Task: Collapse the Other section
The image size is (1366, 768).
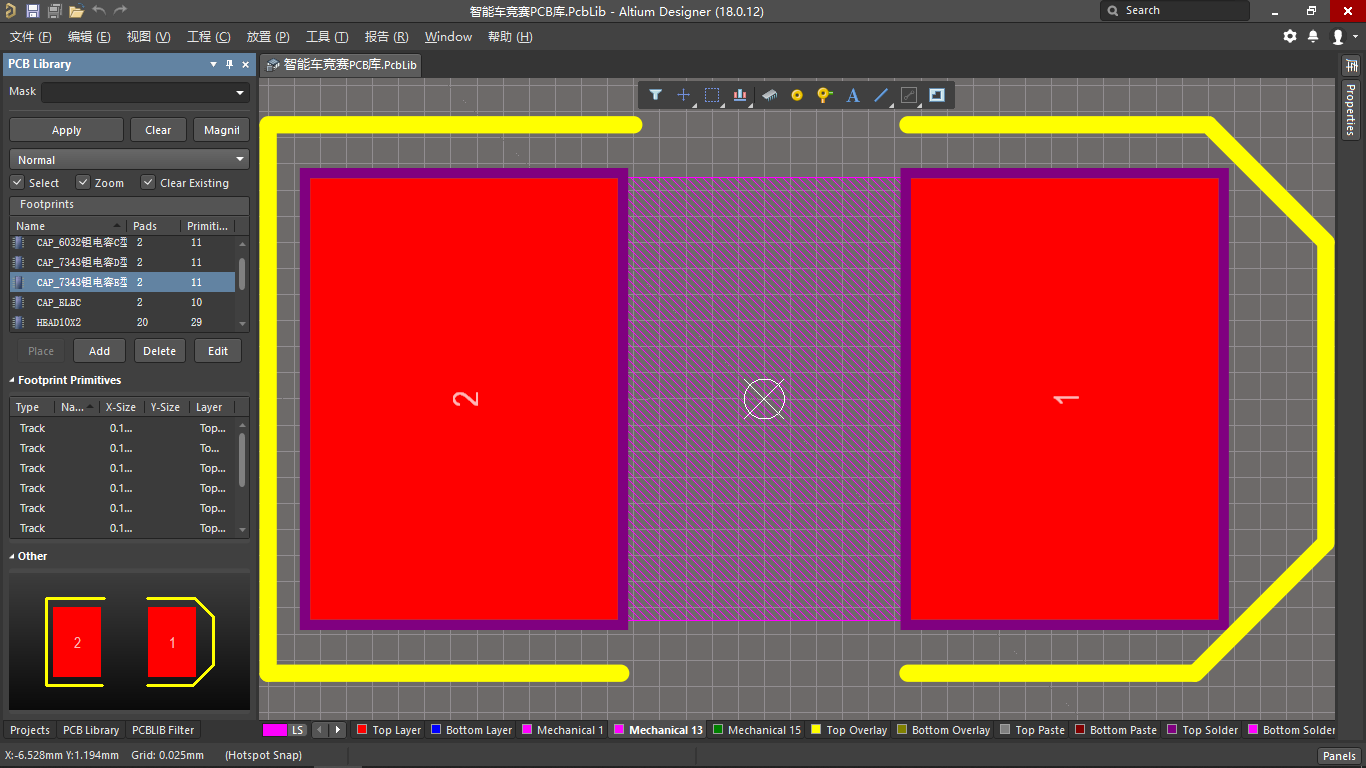Action: tap(13, 556)
